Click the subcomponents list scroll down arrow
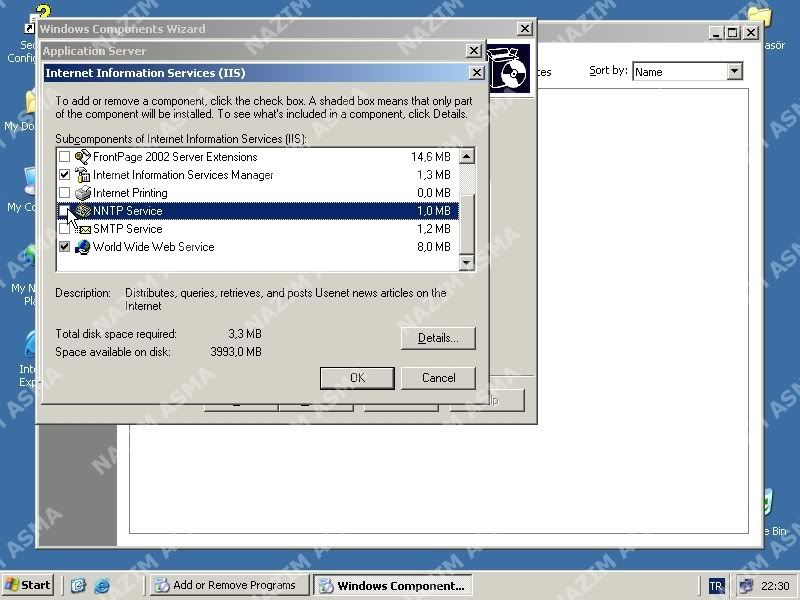The image size is (800, 600). pyautogui.click(x=466, y=263)
